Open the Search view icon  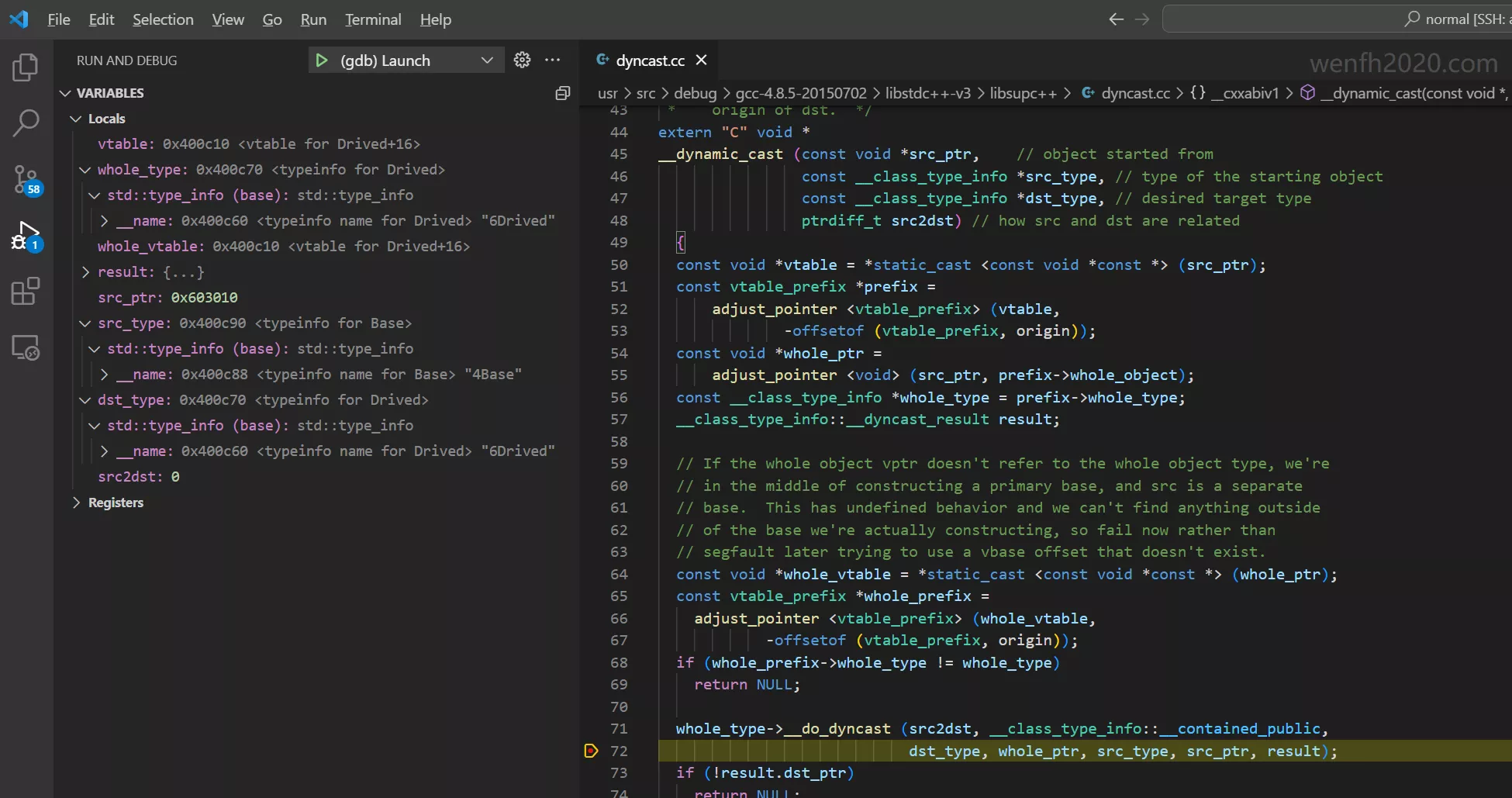(x=26, y=123)
